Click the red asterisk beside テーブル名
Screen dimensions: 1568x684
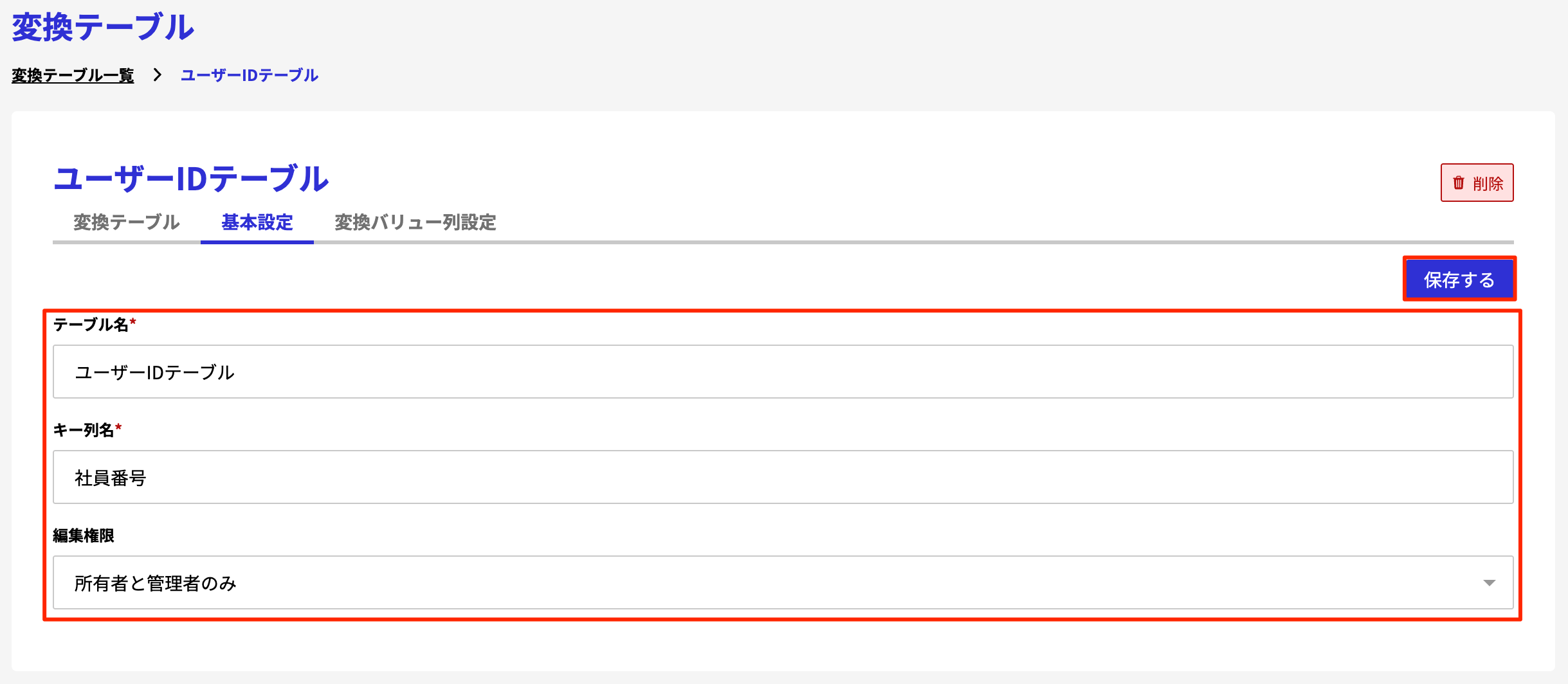133,321
